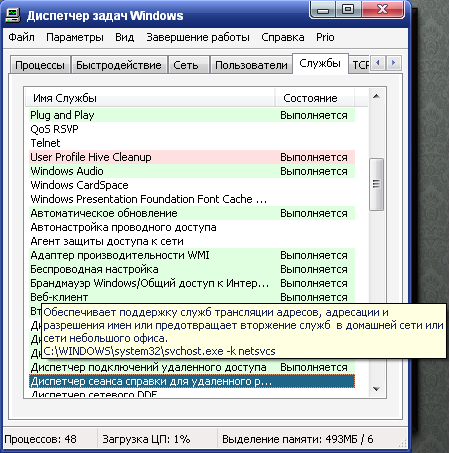Click the tab strip left arrow

pyautogui.click(x=378, y=62)
